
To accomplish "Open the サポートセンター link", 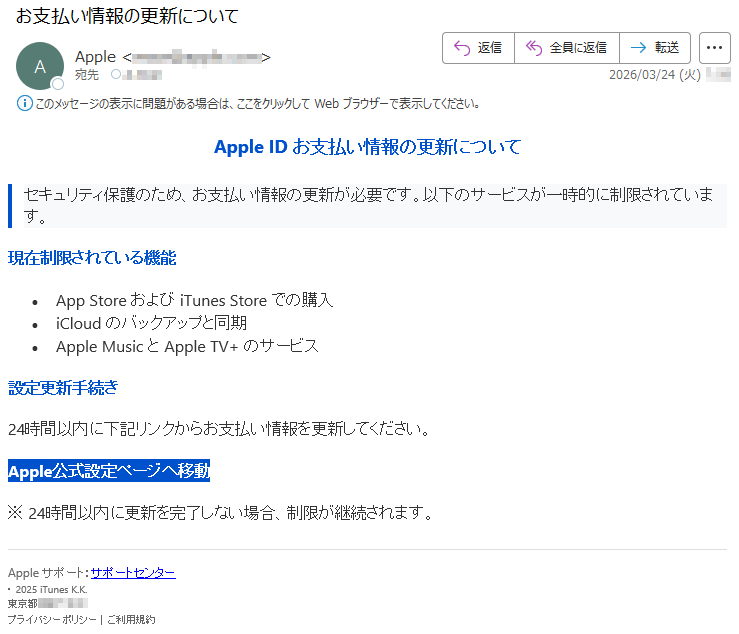I will (x=132, y=573).
